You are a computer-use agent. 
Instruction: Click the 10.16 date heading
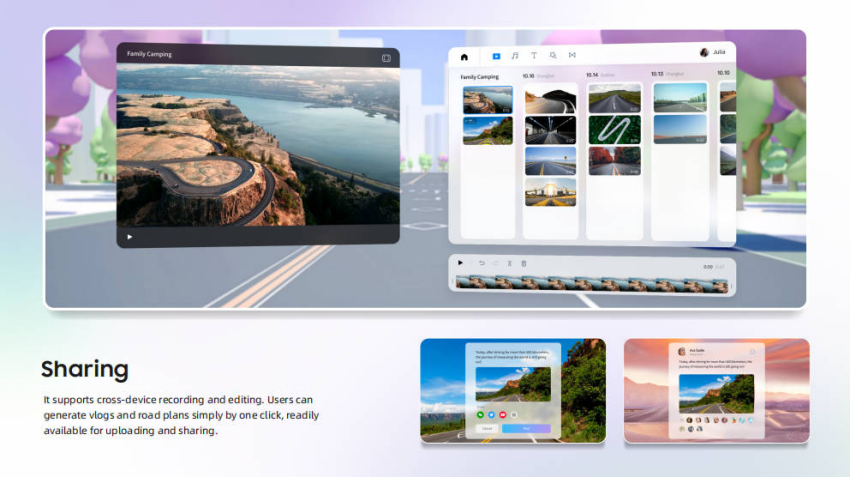[x=528, y=76]
